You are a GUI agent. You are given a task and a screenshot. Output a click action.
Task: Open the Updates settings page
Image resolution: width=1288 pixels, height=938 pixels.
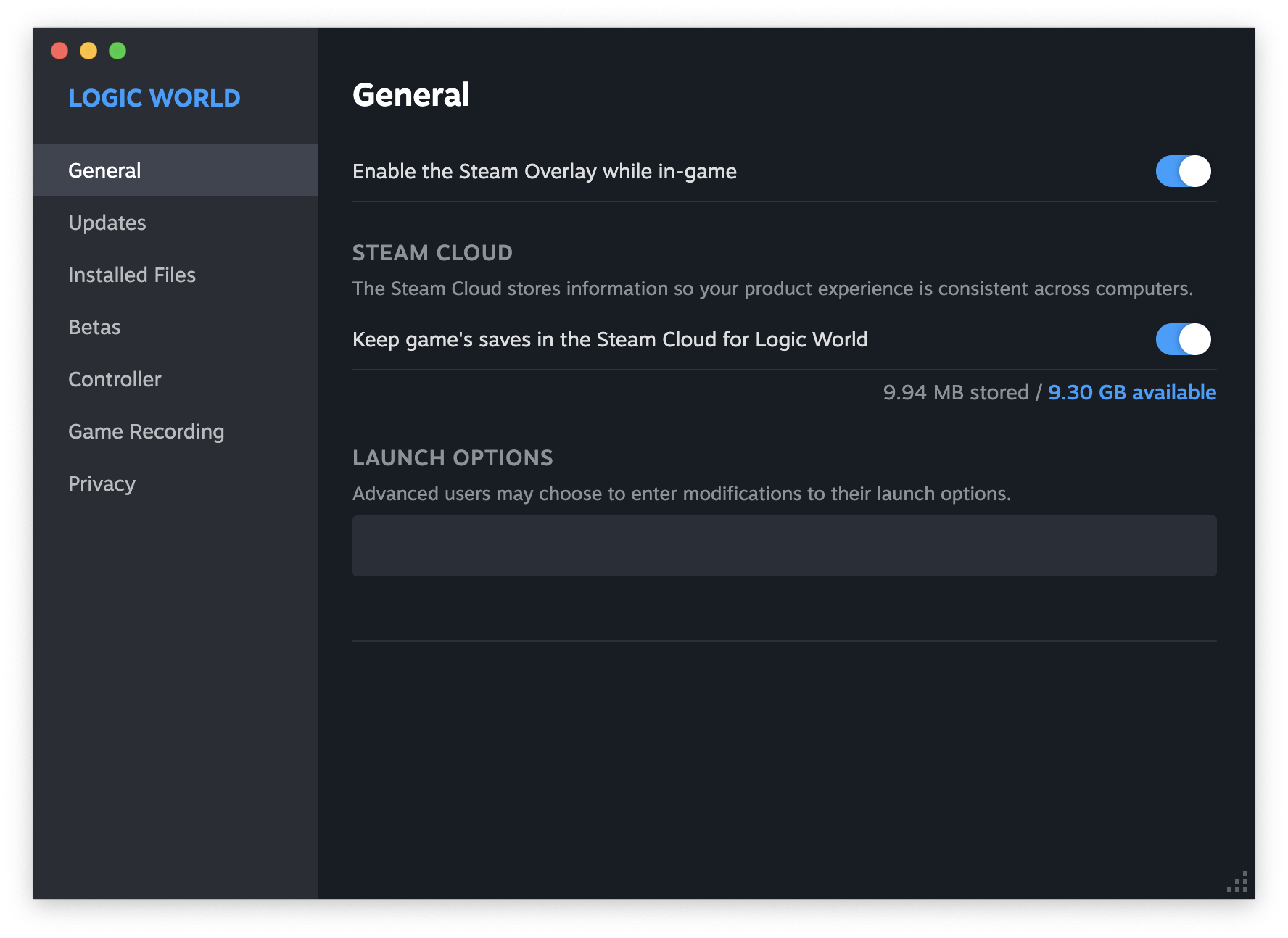point(176,223)
